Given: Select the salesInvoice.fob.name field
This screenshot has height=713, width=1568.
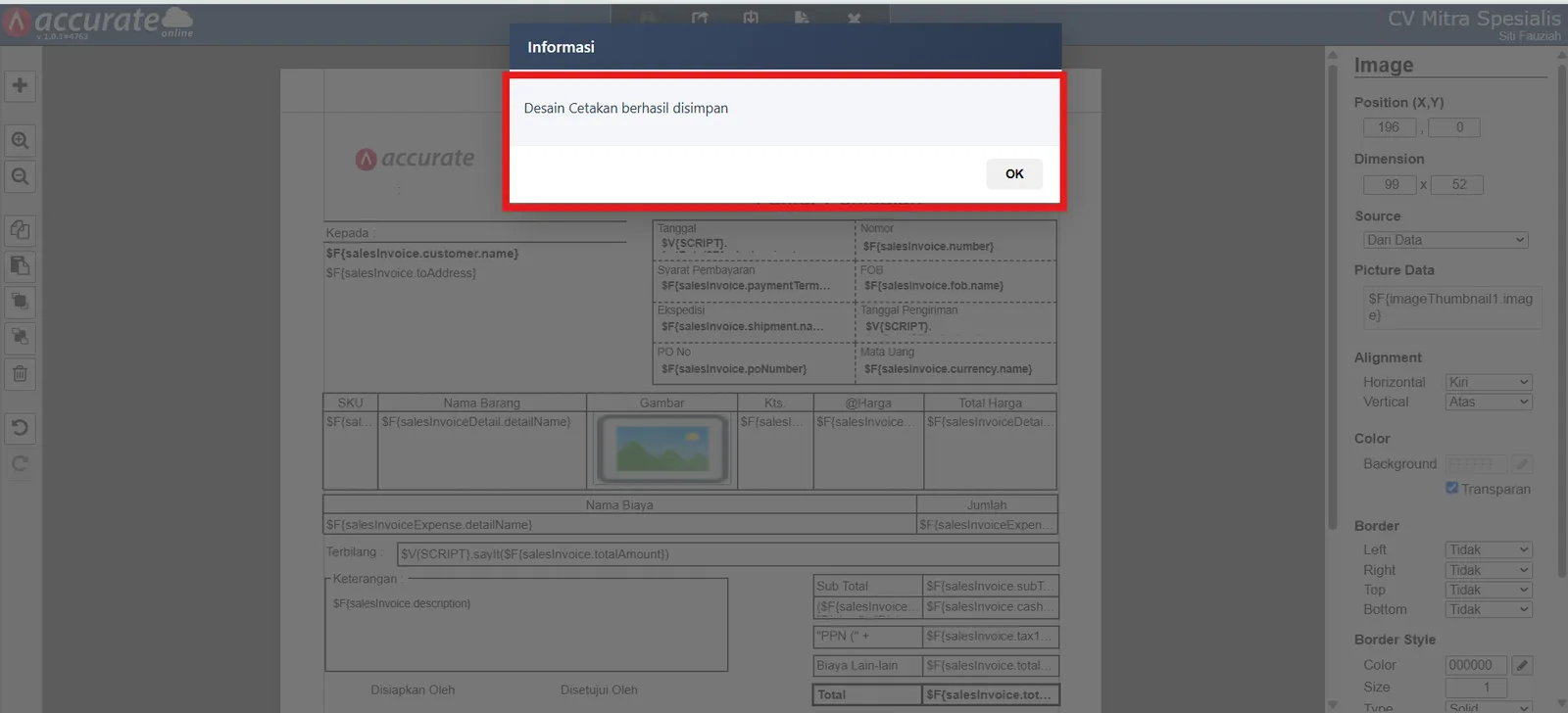Looking at the screenshot, I should tap(934, 286).
